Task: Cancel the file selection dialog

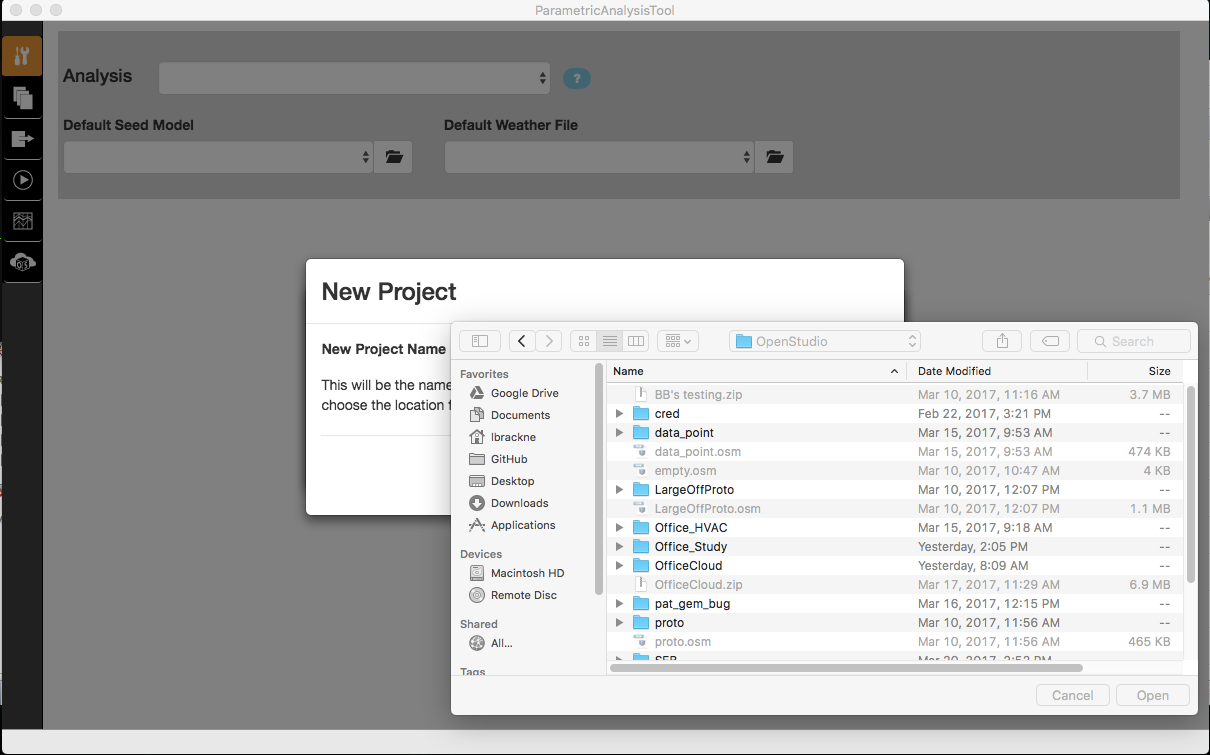Action: pos(1072,695)
